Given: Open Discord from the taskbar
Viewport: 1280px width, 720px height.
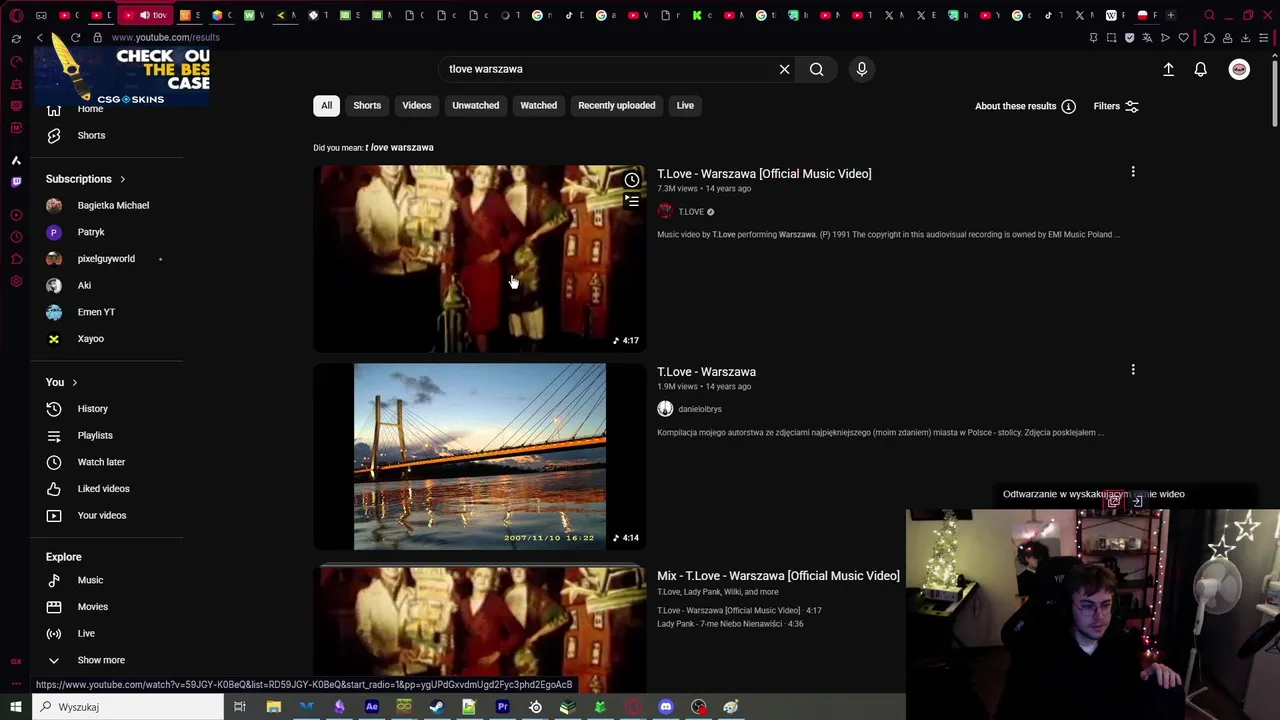Looking at the screenshot, I should coord(666,707).
